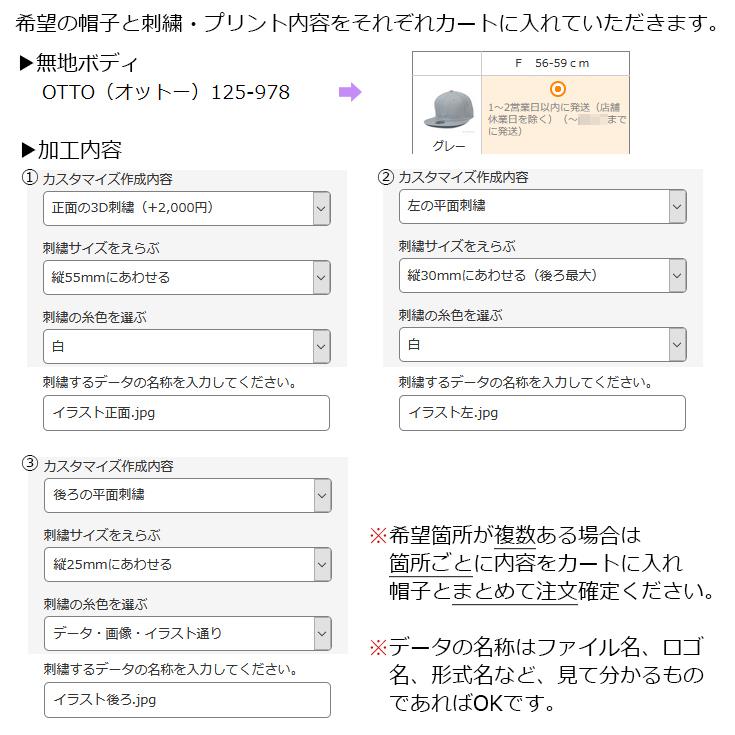This screenshot has width=735, height=735.
Task: Open the 後ろの平面刺繍 customization dropdown
Action: (x=186, y=495)
